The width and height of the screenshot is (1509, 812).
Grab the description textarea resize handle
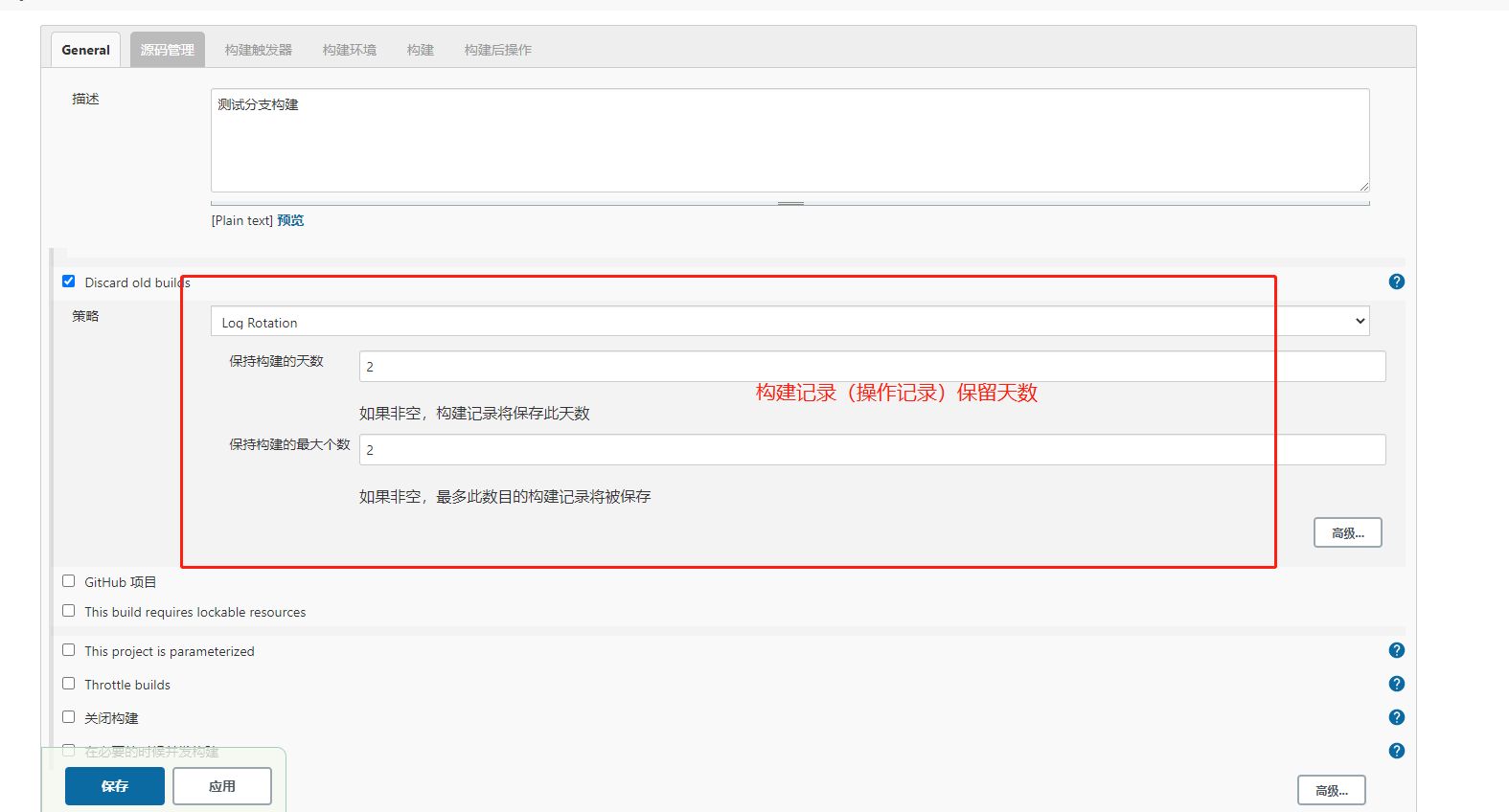(1363, 186)
